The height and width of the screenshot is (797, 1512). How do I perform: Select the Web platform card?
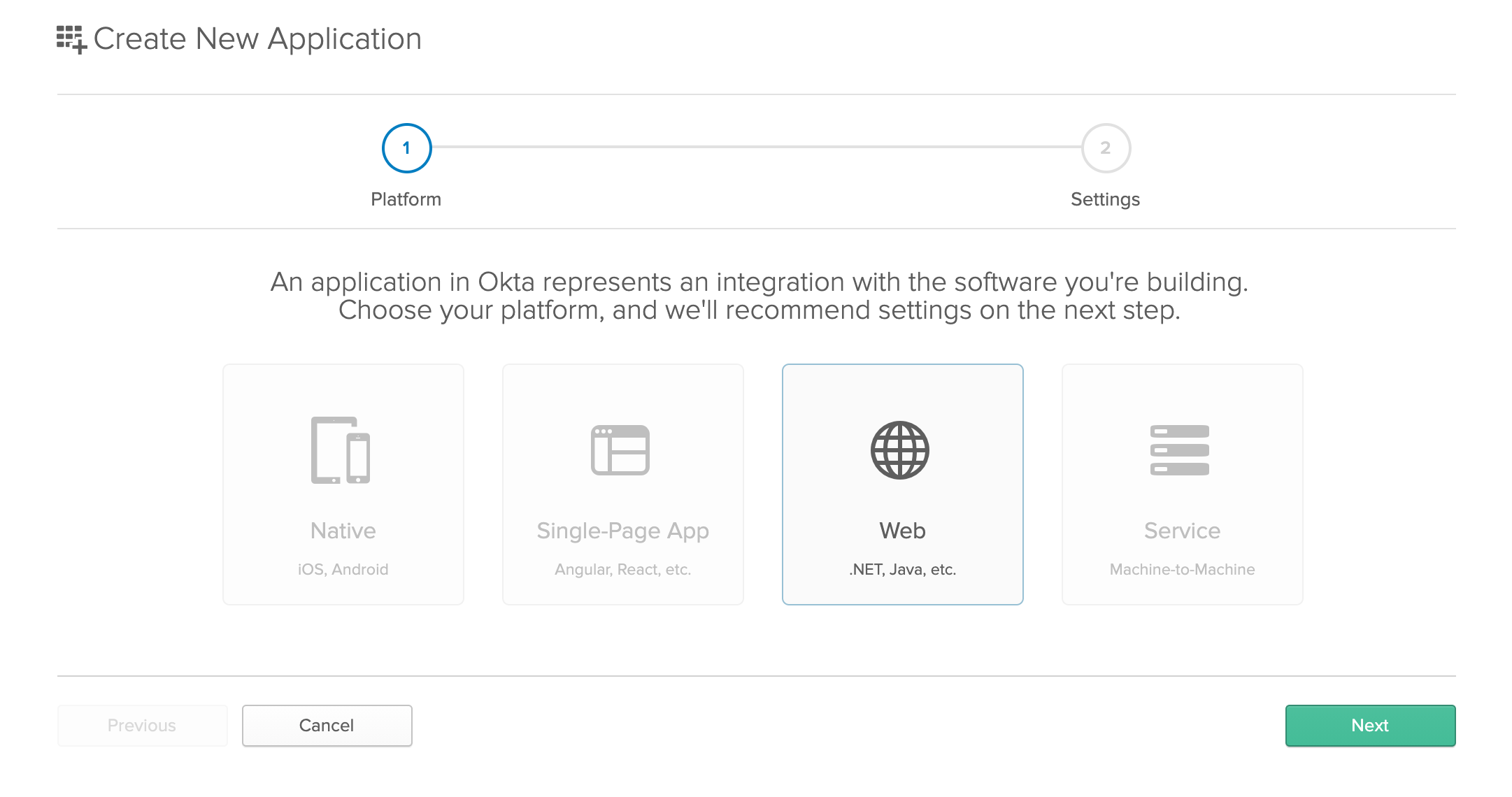pyautogui.click(x=902, y=484)
